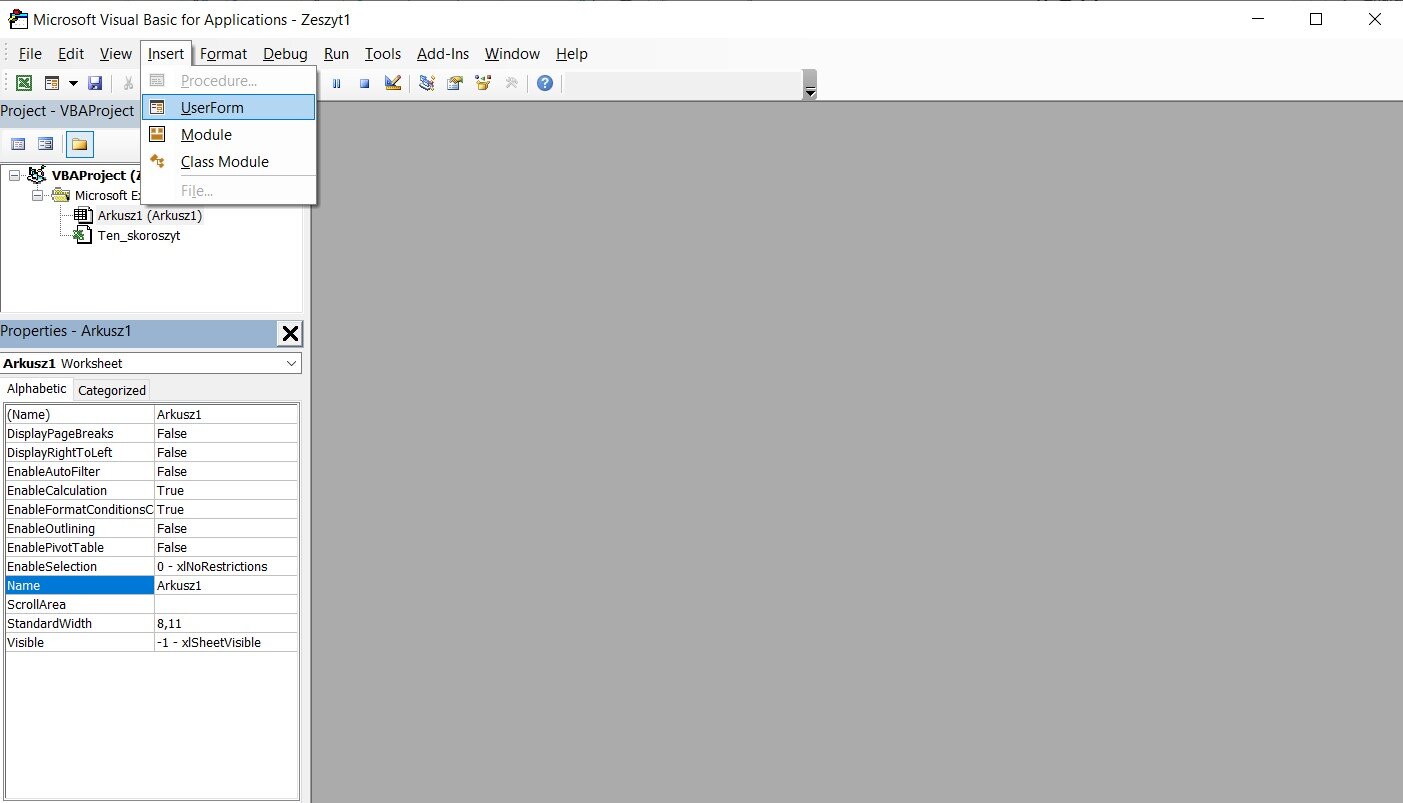Click EnableSelection value 0 - xlNoRestrictions

(226, 566)
